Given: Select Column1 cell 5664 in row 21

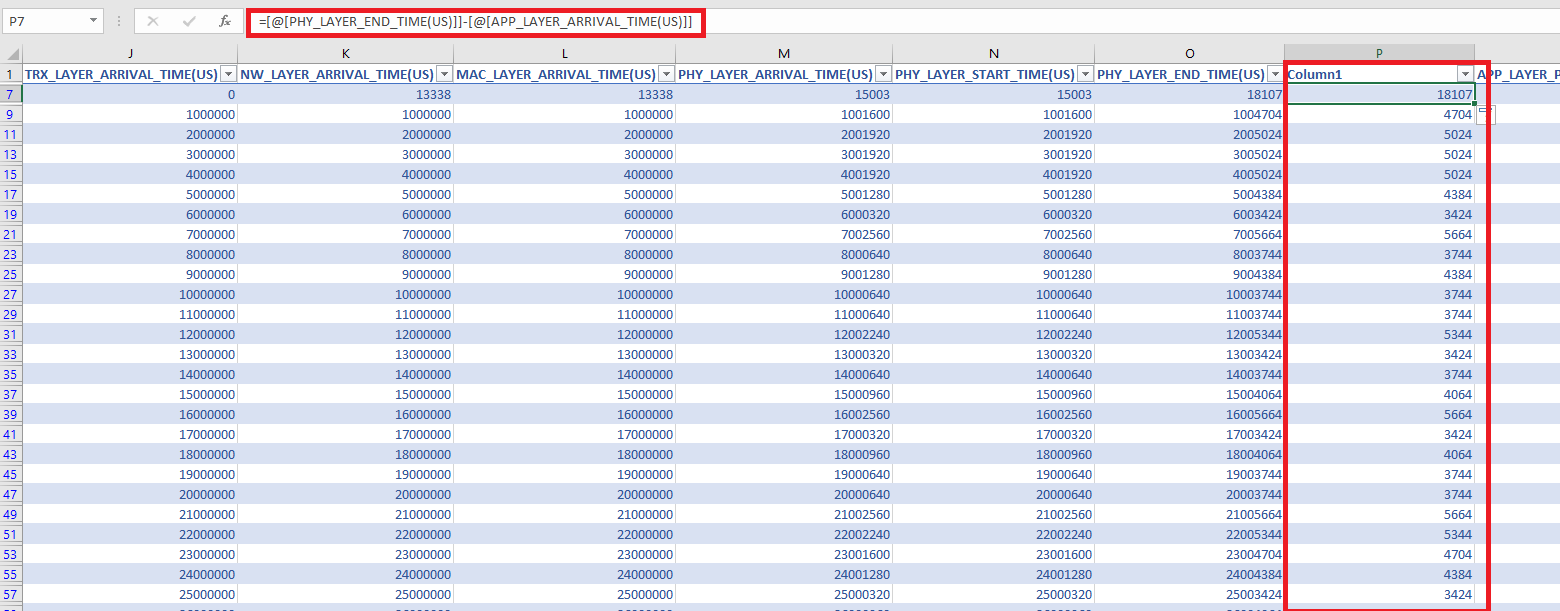Looking at the screenshot, I should (1380, 234).
